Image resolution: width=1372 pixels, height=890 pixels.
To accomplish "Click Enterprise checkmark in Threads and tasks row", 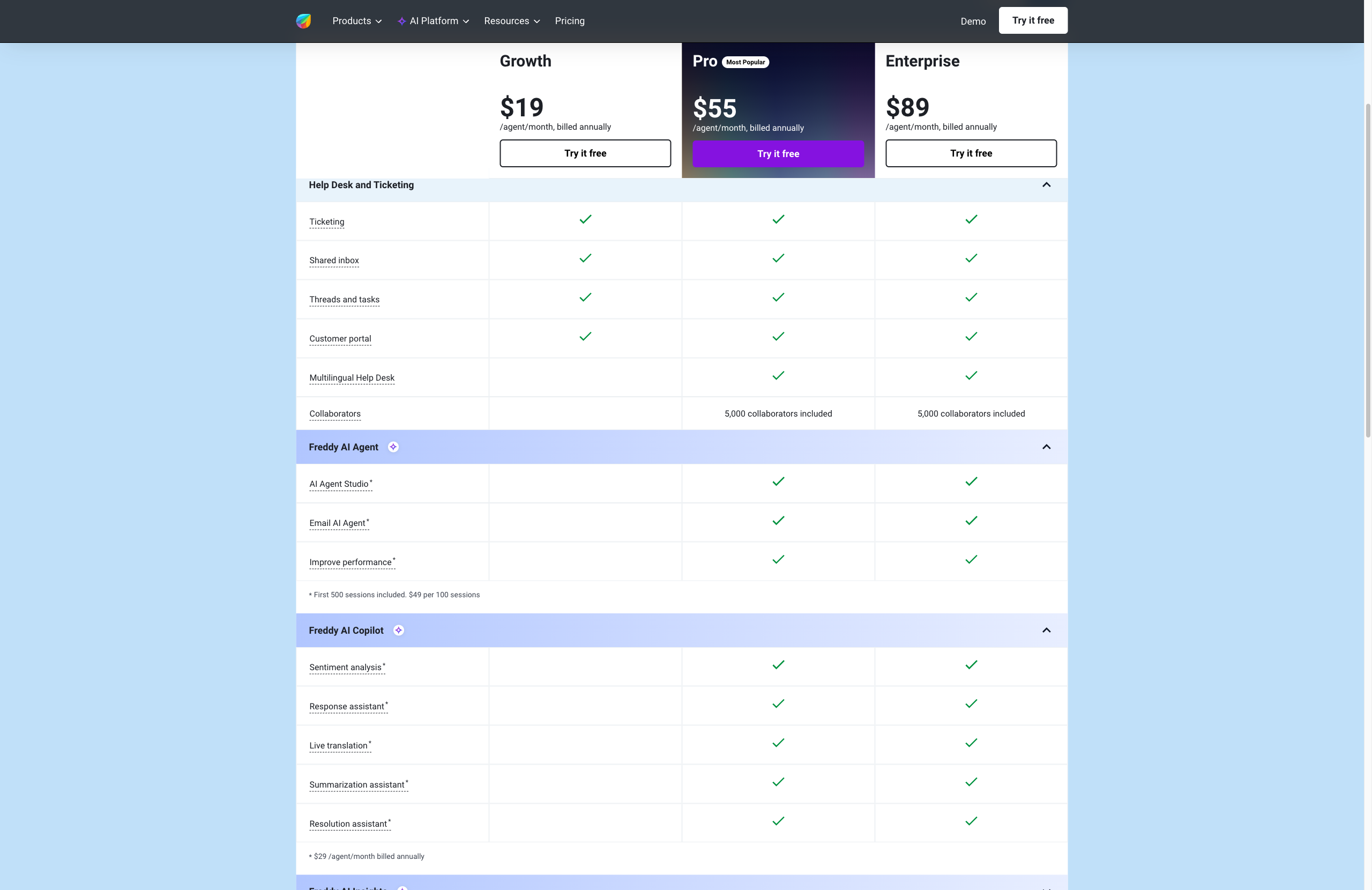I will click(971, 298).
